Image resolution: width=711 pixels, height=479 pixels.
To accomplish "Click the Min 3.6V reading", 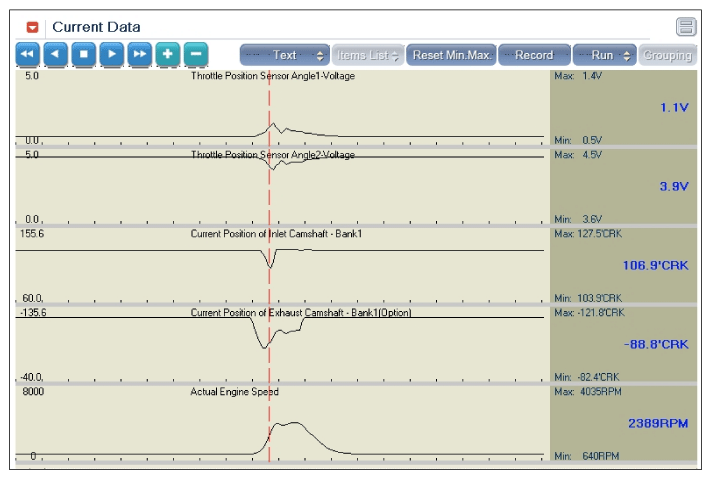I will pyautogui.click(x=578, y=219).
